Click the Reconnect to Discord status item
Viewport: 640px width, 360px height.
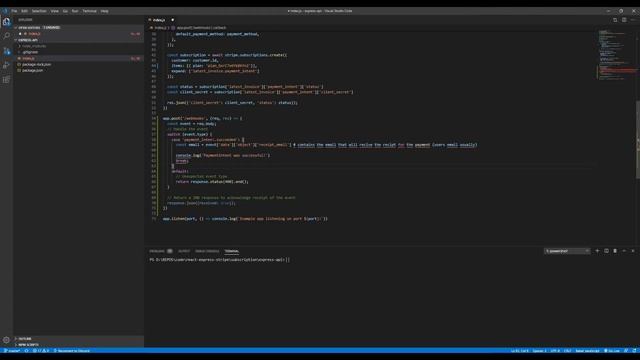[71, 351]
